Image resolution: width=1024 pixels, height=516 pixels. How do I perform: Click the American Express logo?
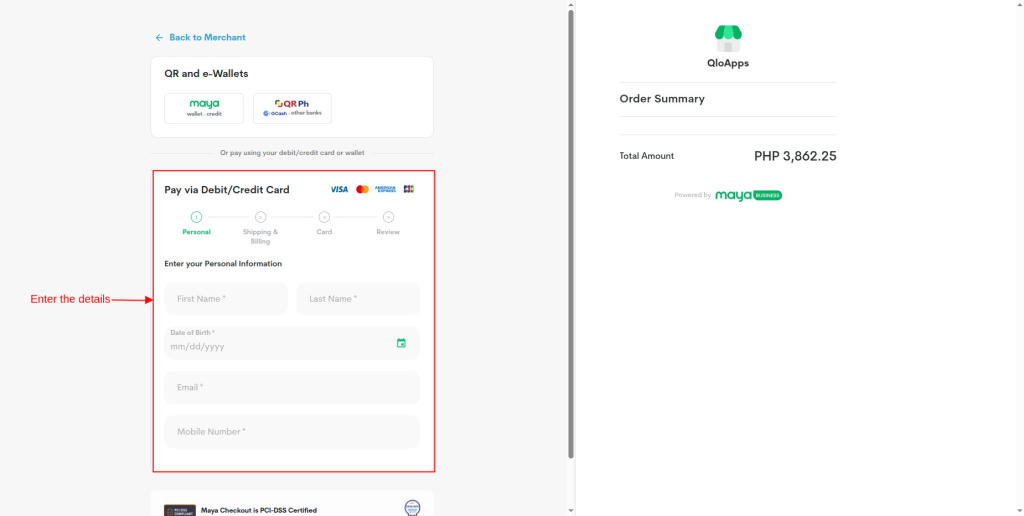click(x=385, y=189)
